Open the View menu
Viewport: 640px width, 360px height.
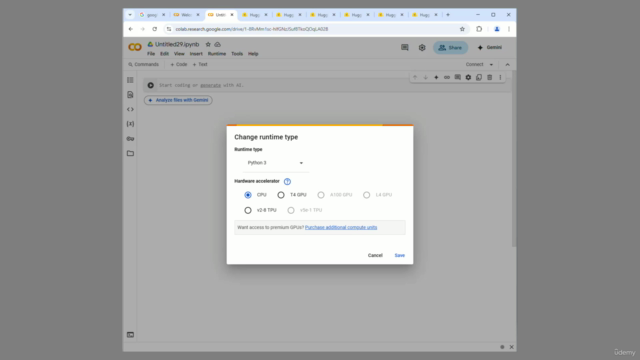tap(179, 54)
